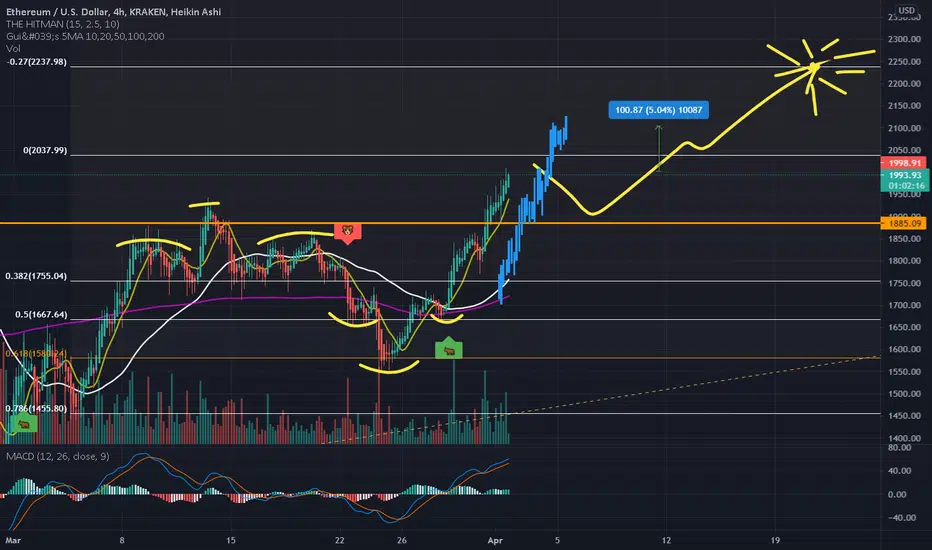Click the 0.786(1455.80) Fibonacci label
932x550 pixels.
tap(36, 408)
